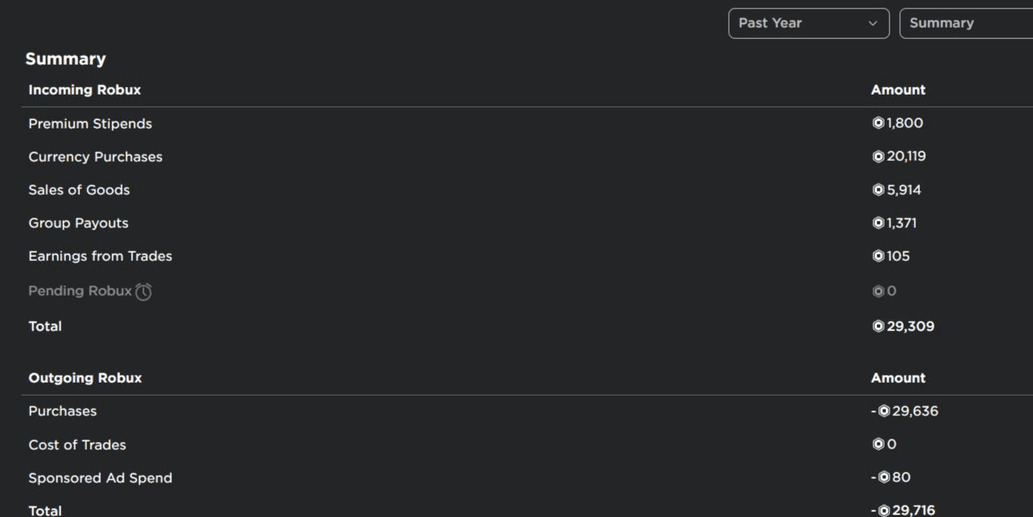Open the Earnings from Trades row
Screen dimensions: 1033x517
(x=527, y=256)
